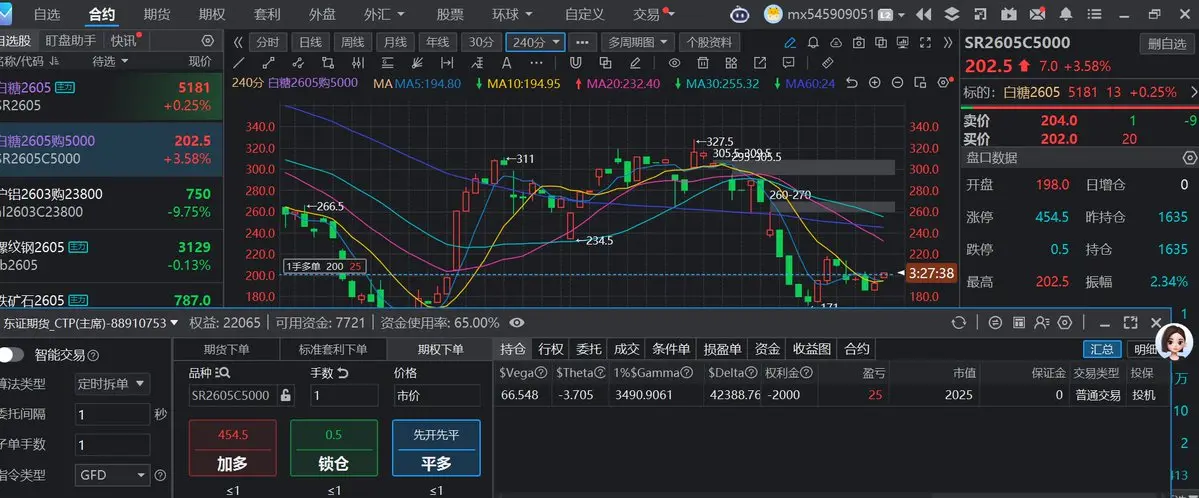Select 沪铝2603购23800 in watchlist
Image resolution: width=1199 pixels, height=498 pixels.
coord(111,203)
